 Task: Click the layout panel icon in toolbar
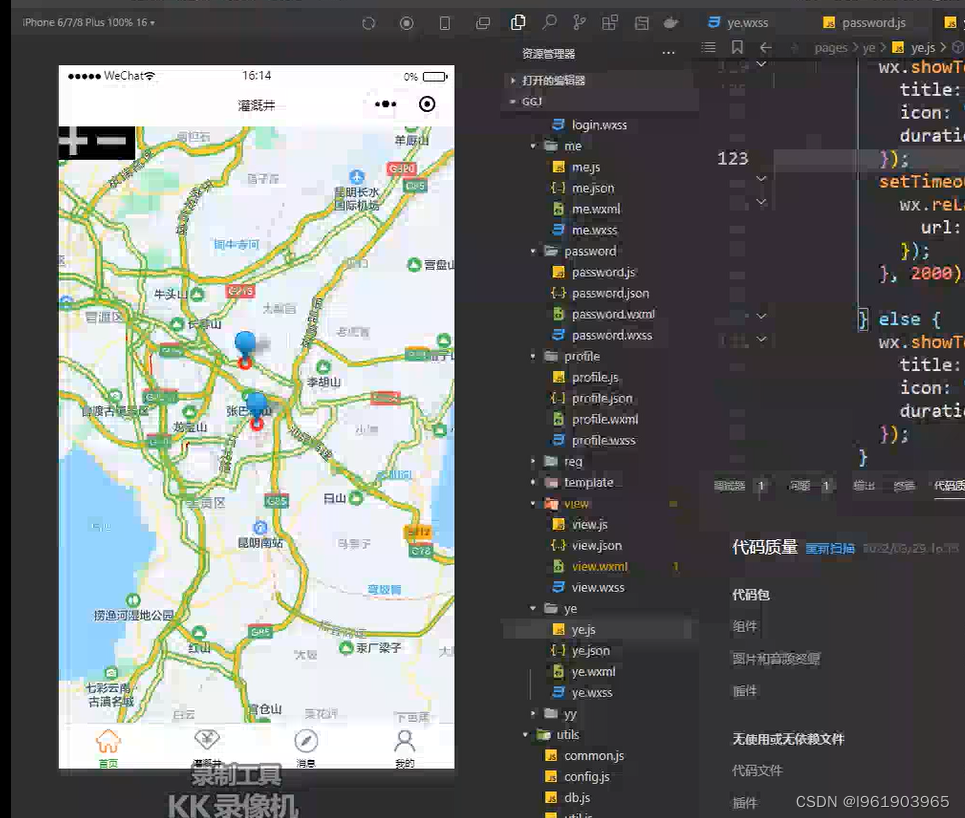click(641, 23)
